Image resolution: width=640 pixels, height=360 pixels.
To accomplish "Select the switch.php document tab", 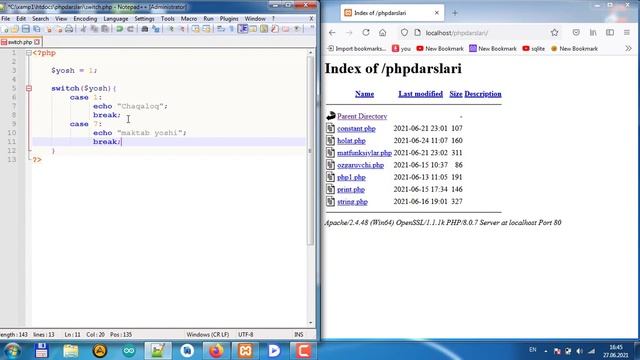I will (20, 42).
